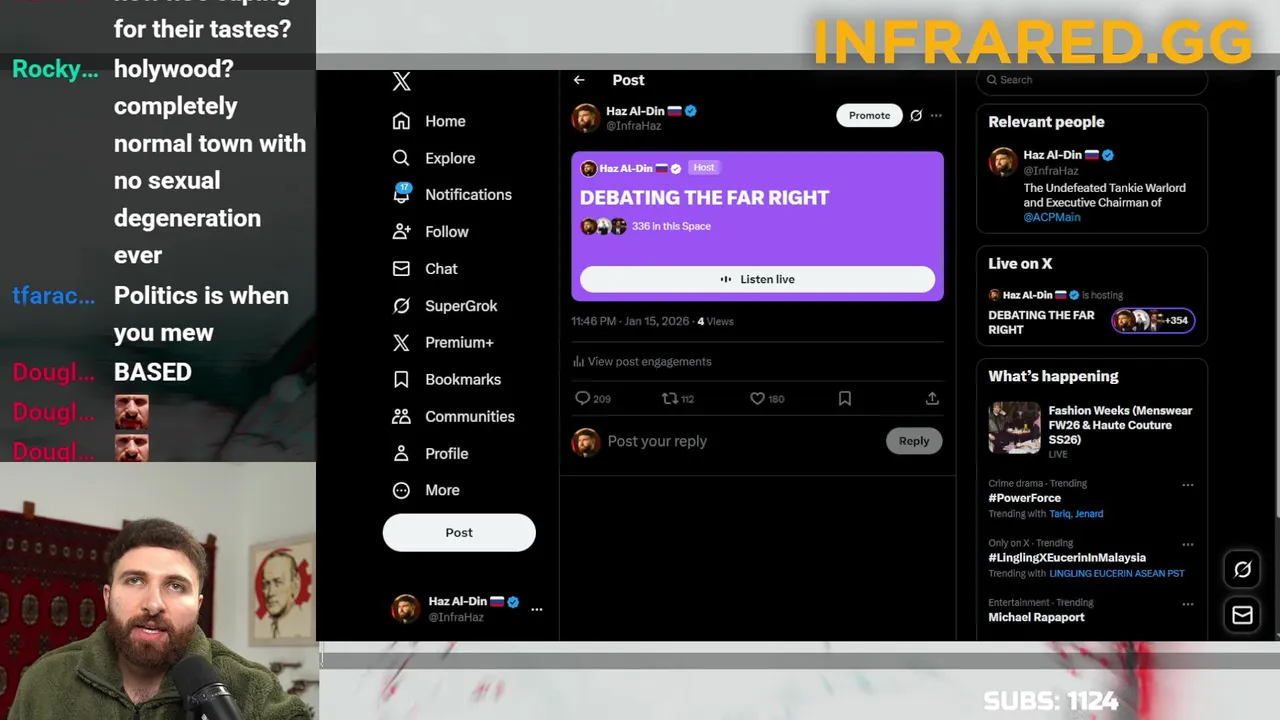Click Haz Al-Din avatar in Relevant people
The image size is (1280, 720).
[1003, 162]
